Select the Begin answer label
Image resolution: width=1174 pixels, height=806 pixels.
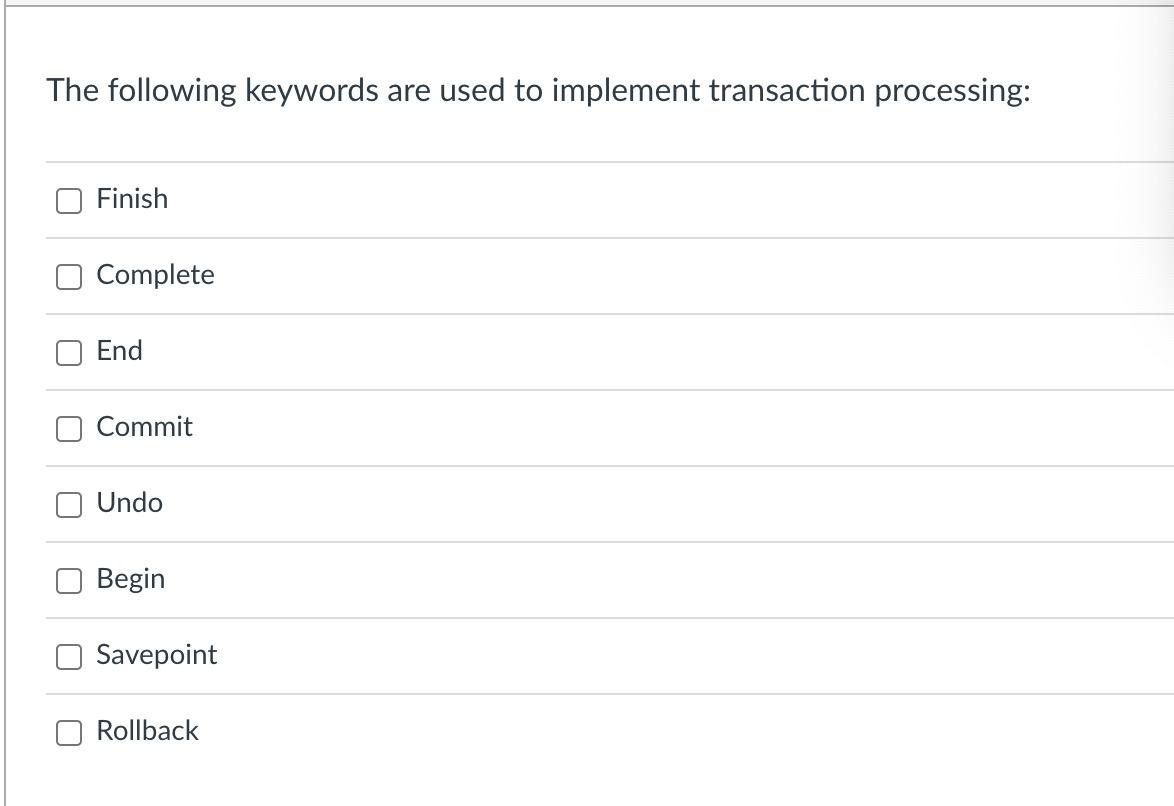[x=130, y=579]
